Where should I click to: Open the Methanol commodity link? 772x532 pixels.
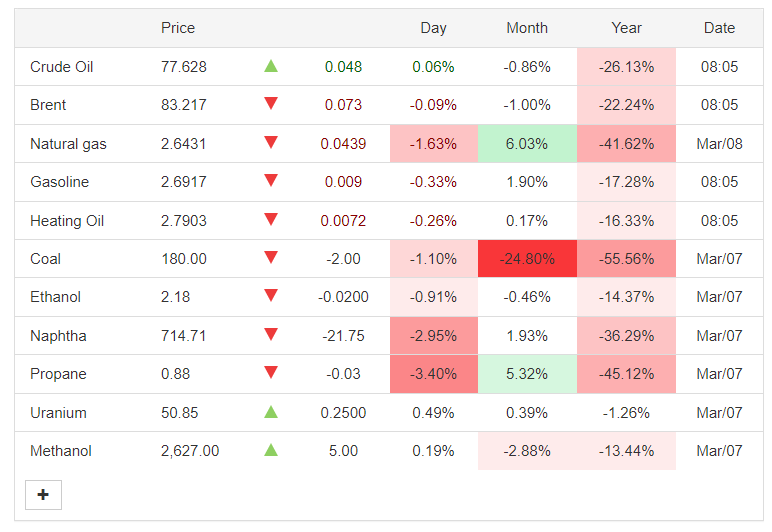point(61,451)
